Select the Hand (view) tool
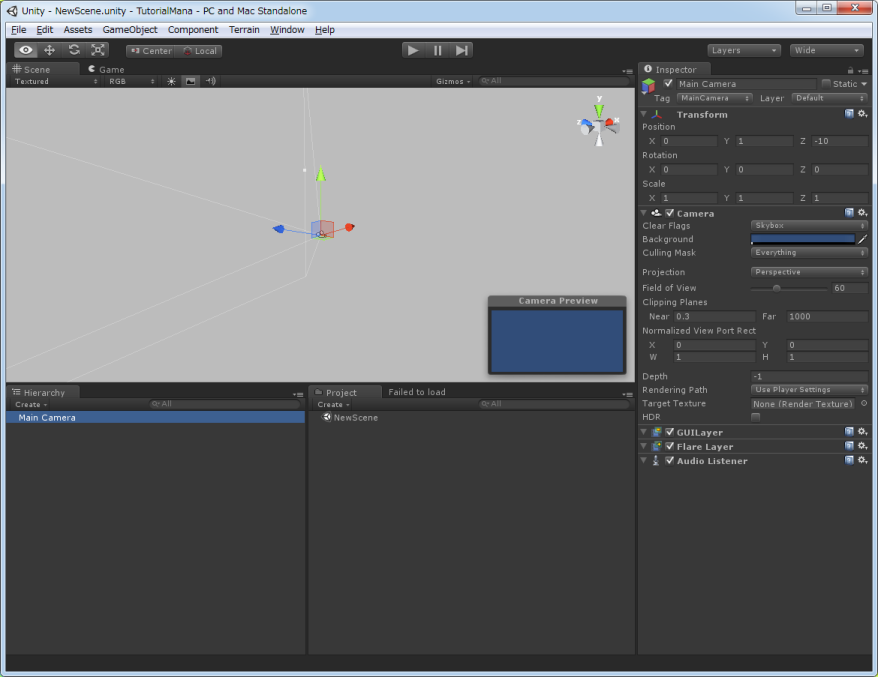Screen dimensions: 878x677 [x=26, y=50]
